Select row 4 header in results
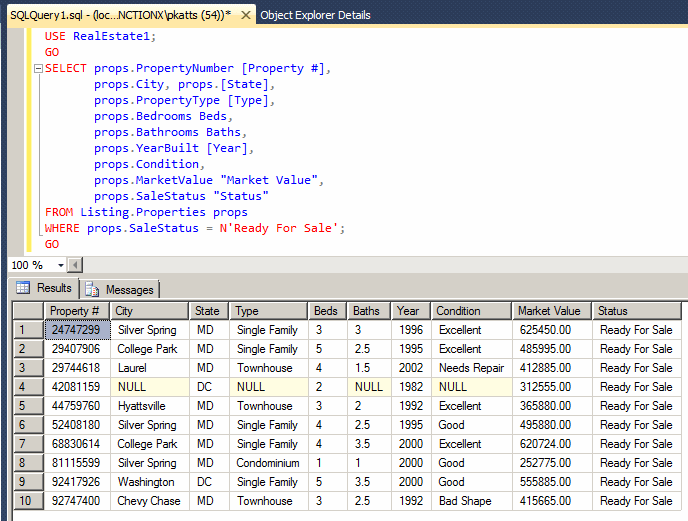Viewport: 688px width, 521px height. (x=29, y=387)
